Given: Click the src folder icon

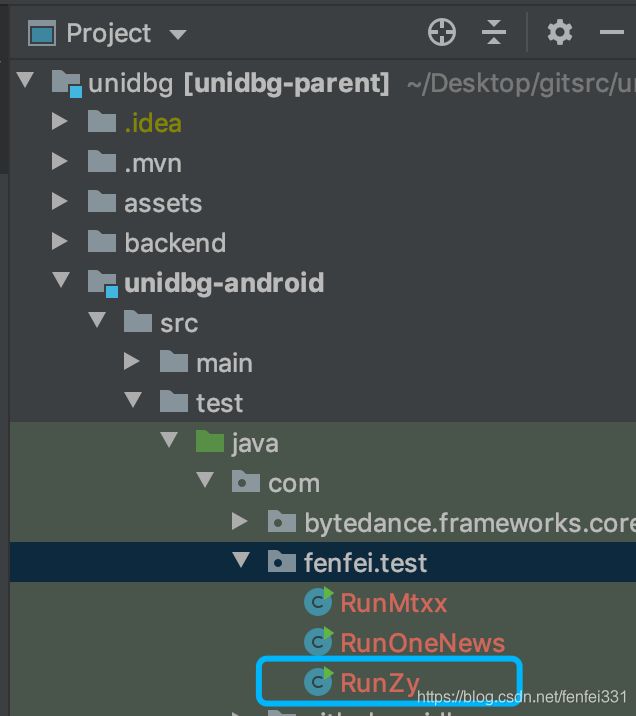Looking at the screenshot, I should coord(137,321).
